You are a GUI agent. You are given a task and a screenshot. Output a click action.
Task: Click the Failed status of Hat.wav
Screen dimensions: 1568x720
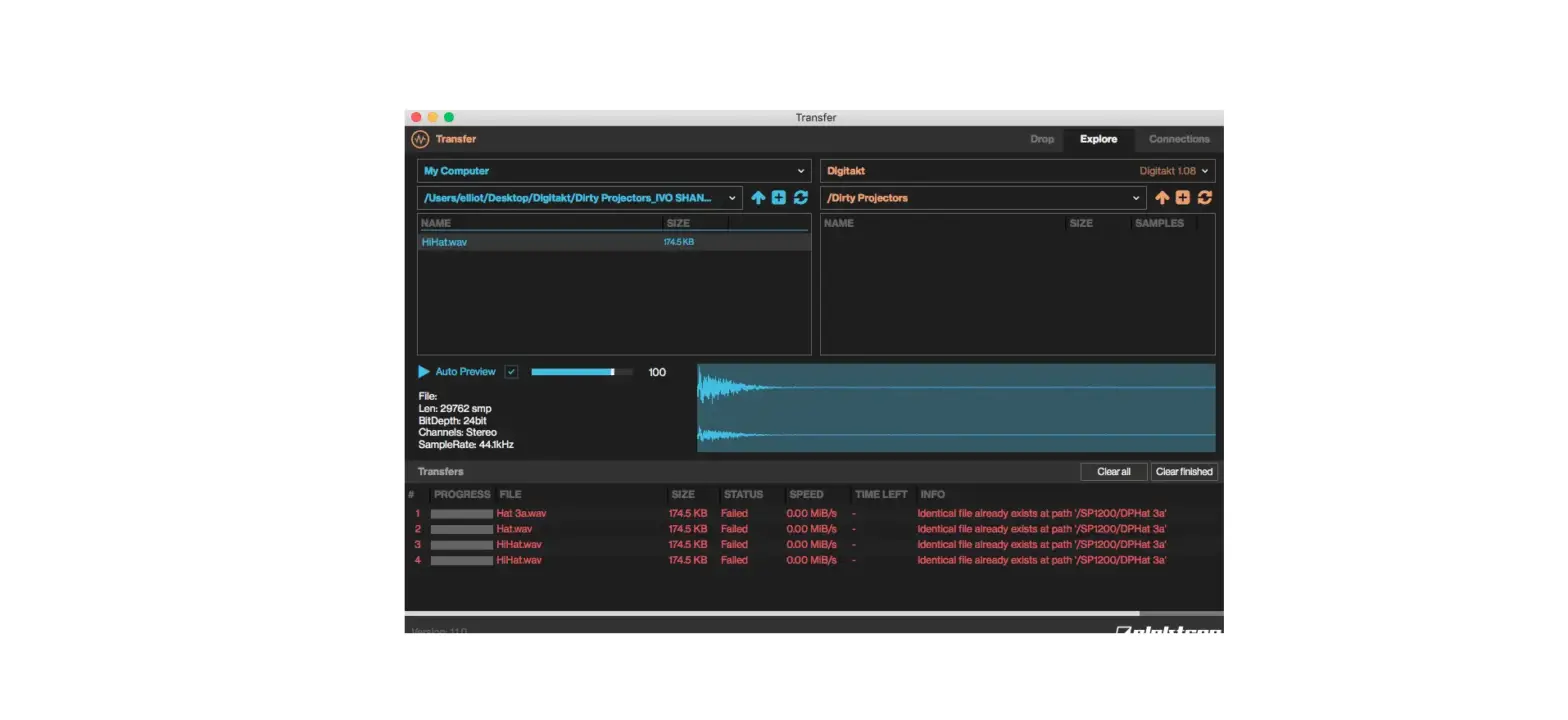tap(734, 529)
